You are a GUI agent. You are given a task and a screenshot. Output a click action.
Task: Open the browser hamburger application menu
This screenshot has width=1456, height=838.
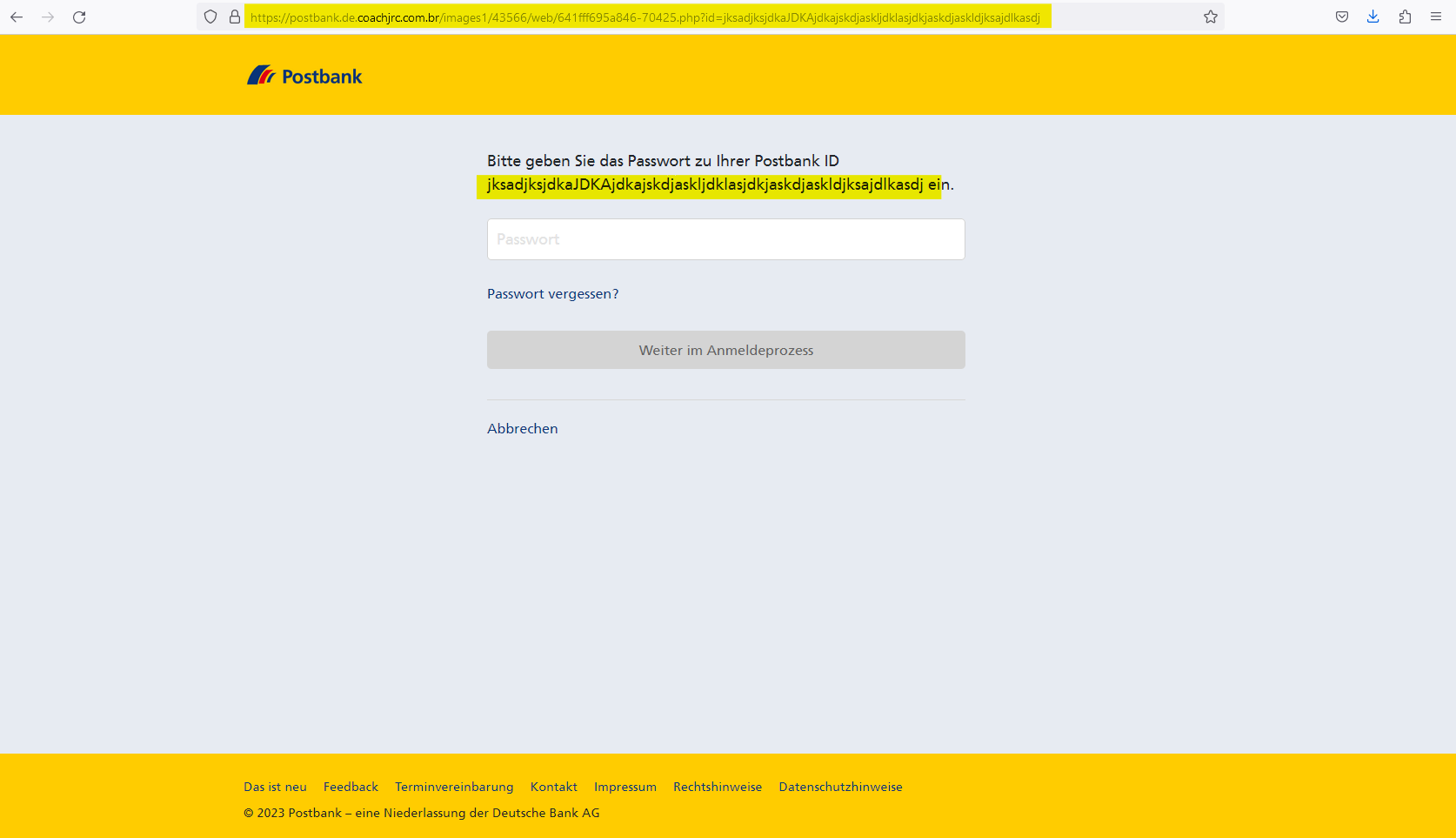tap(1436, 17)
